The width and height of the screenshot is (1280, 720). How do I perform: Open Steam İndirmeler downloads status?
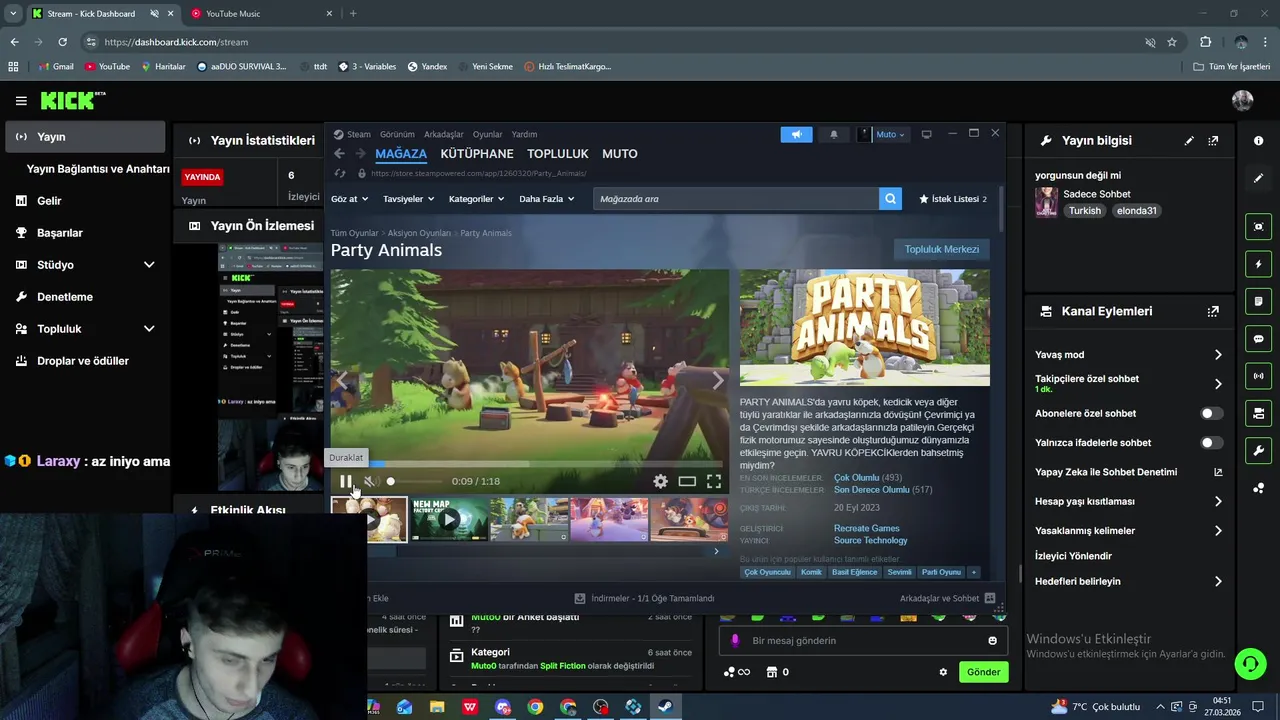(644, 598)
